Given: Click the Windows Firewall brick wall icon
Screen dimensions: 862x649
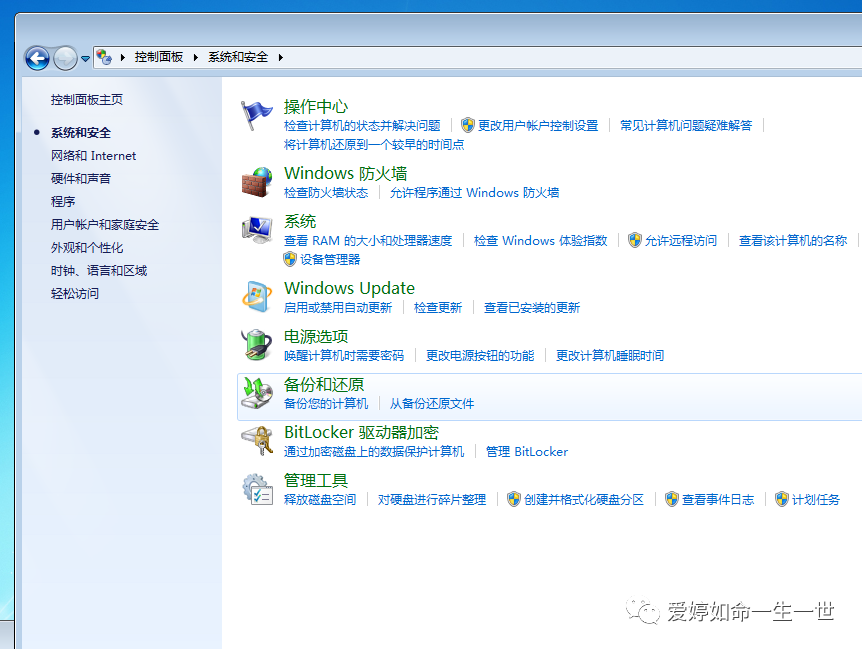Looking at the screenshot, I should pyautogui.click(x=257, y=182).
